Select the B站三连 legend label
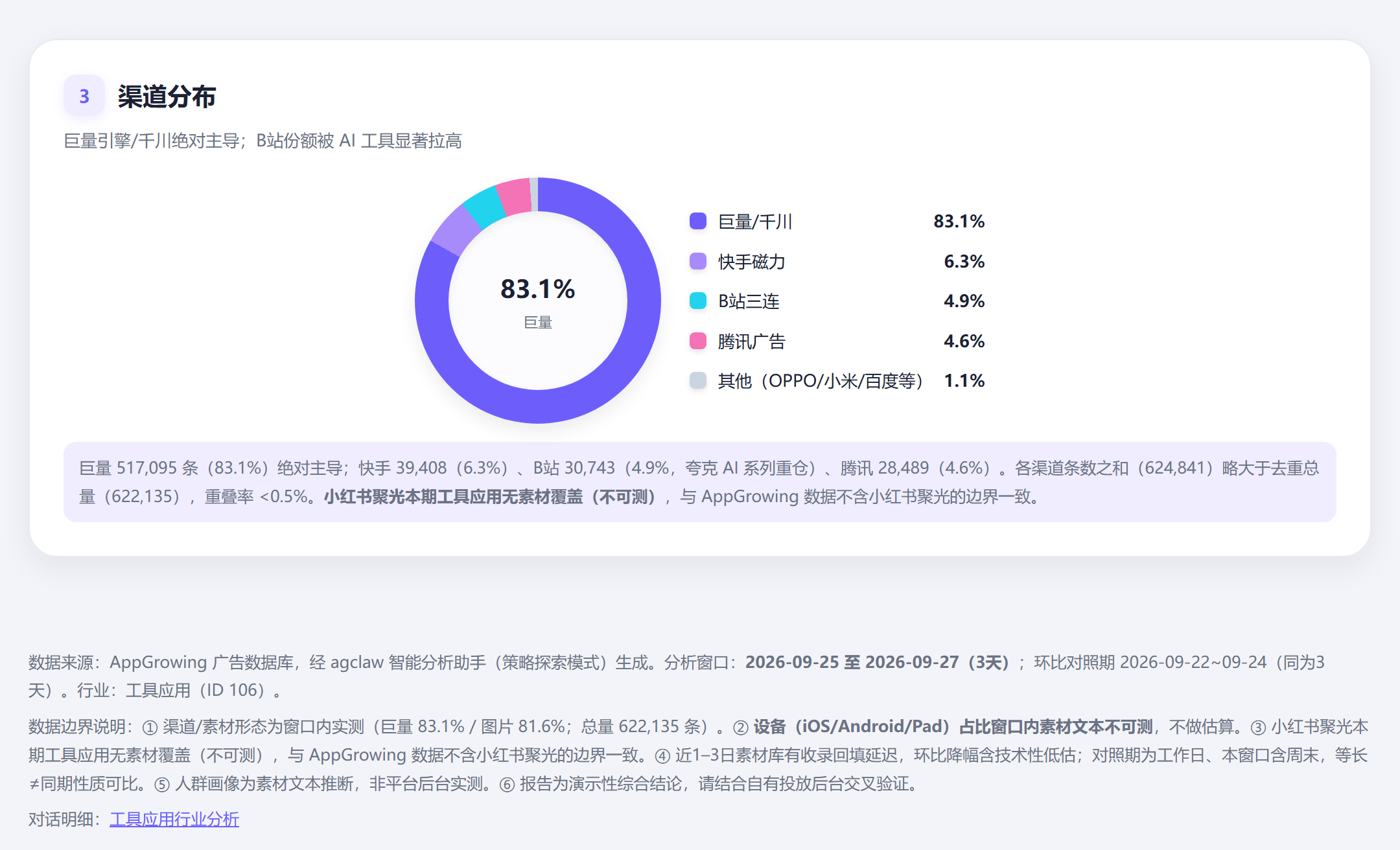The height and width of the screenshot is (850, 1400). pyautogui.click(x=749, y=301)
